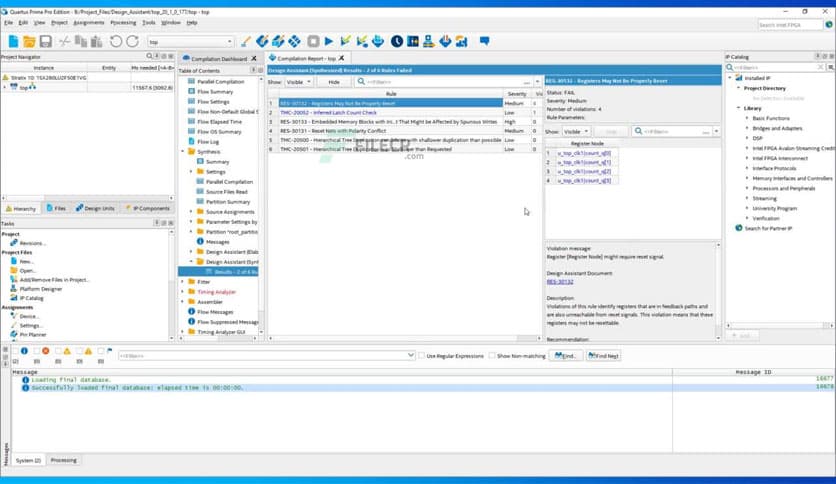
Task: Toggle the error messages filter checkbox
Action: (37, 351)
